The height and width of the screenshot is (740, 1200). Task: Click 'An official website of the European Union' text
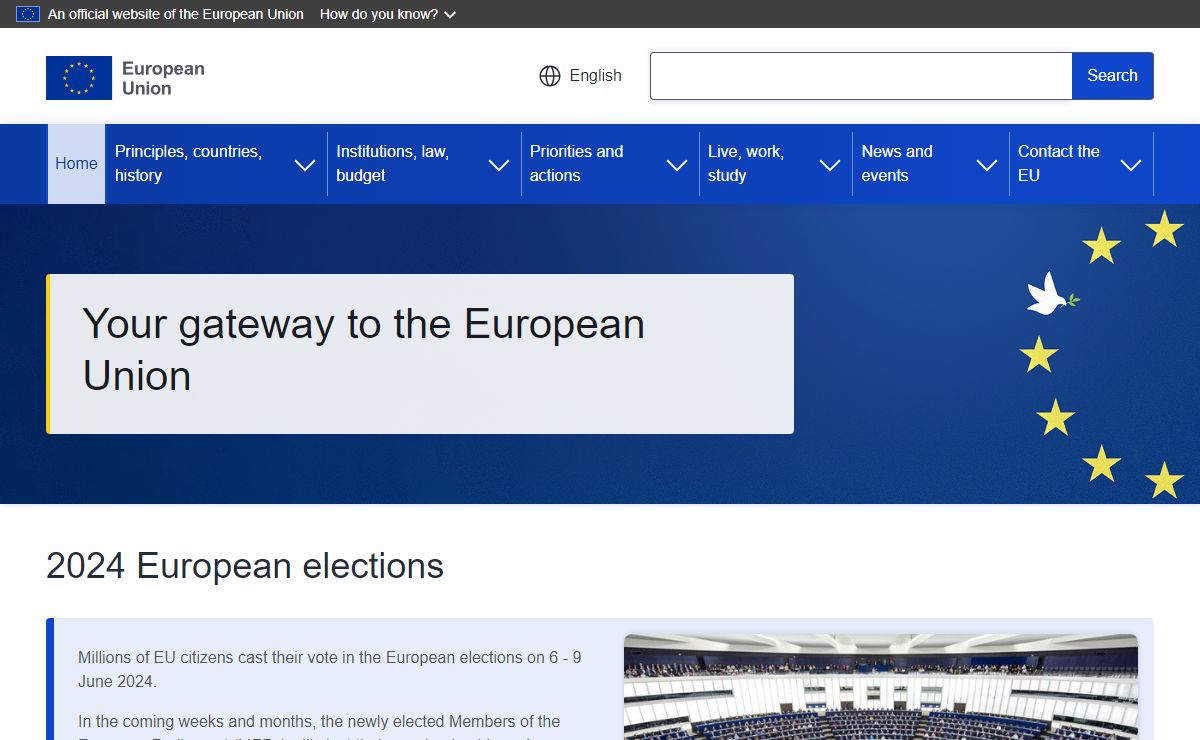pyautogui.click(x=176, y=14)
